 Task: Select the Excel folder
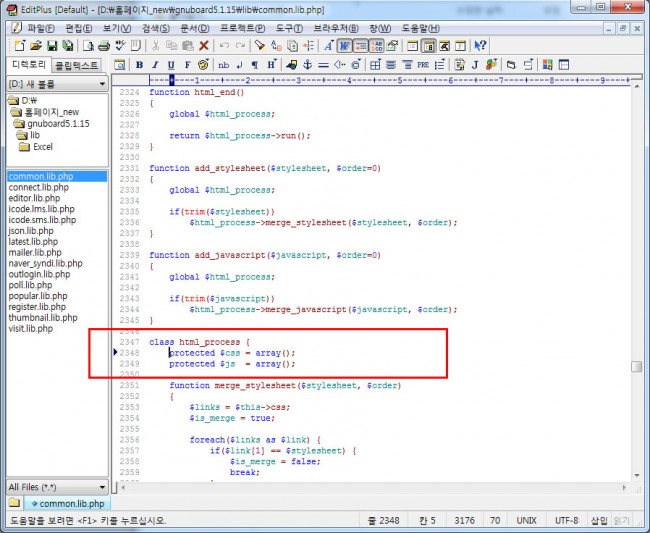click(36, 147)
